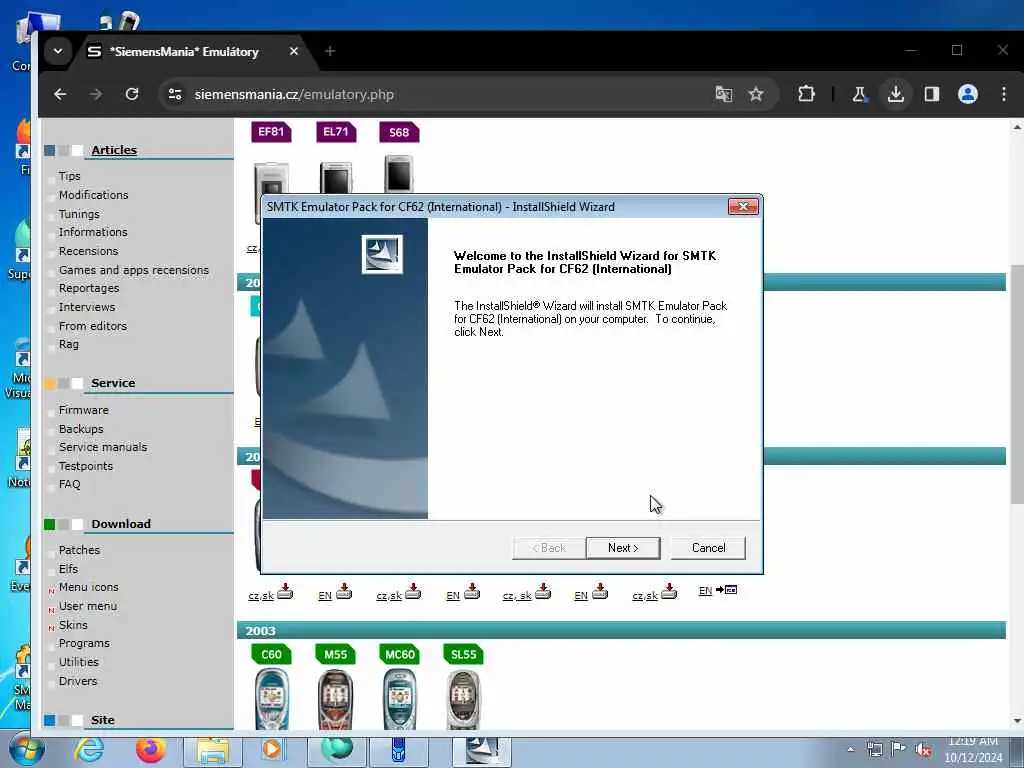Close the SiemensMania Emulátory tab
This screenshot has width=1024, height=768.
coord(294,51)
